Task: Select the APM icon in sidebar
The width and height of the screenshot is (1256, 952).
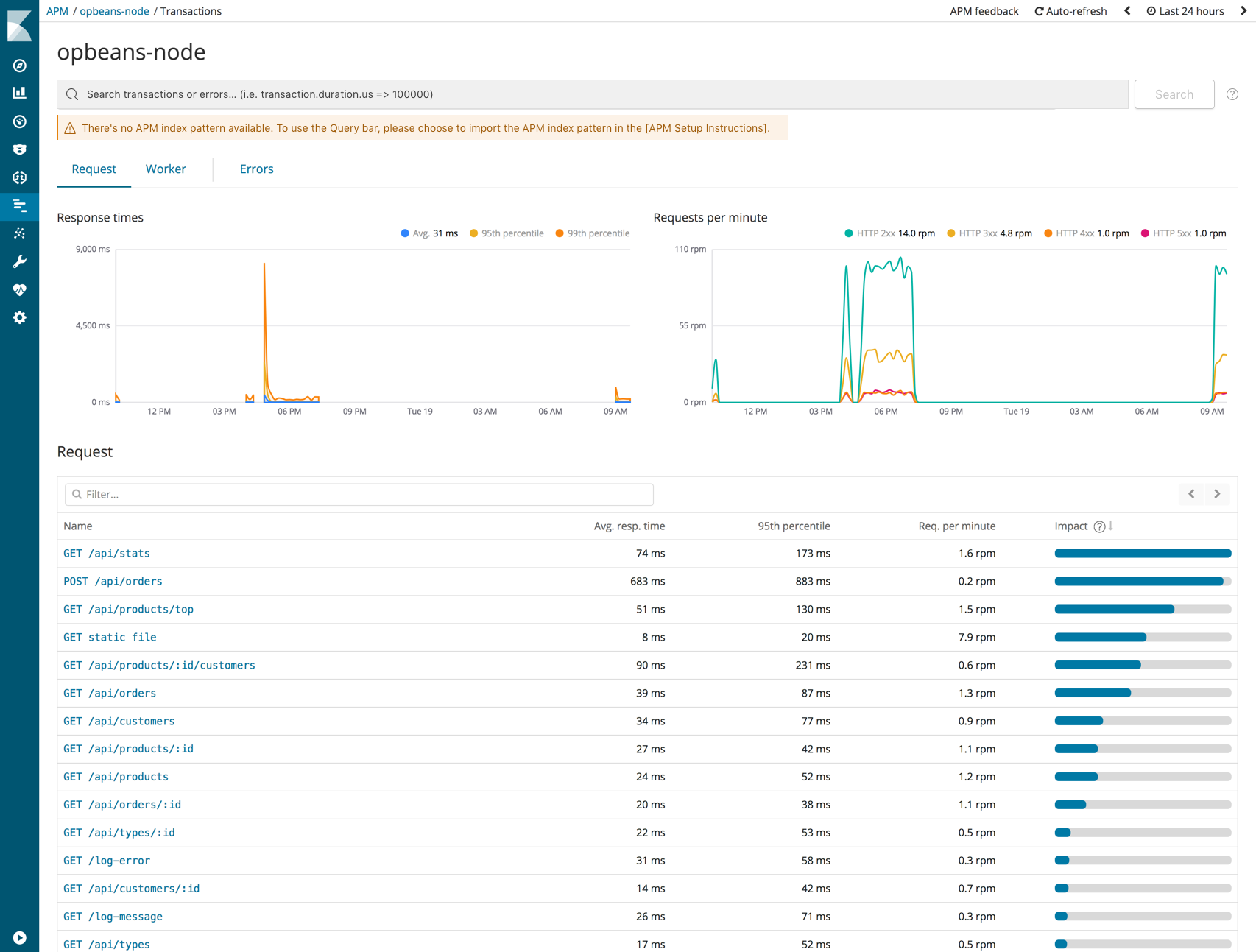Action: point(20,205)
